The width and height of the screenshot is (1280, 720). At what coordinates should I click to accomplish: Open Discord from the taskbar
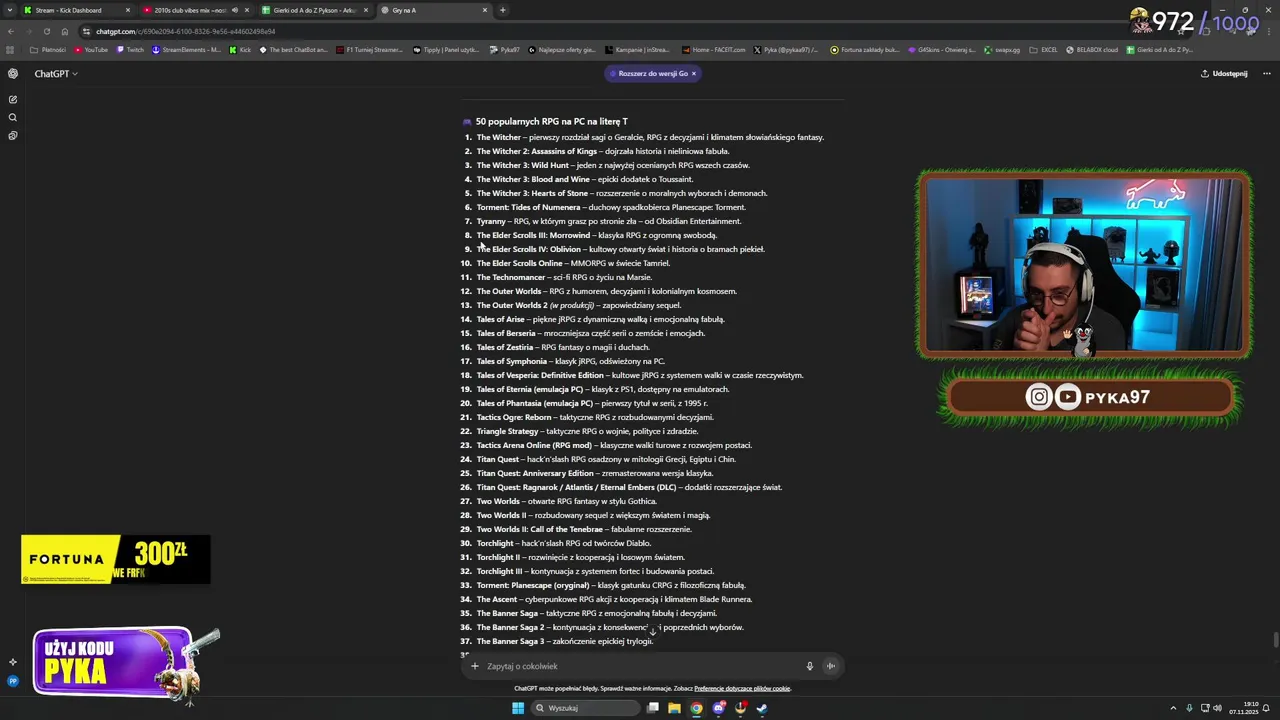(x=719, y=708)
